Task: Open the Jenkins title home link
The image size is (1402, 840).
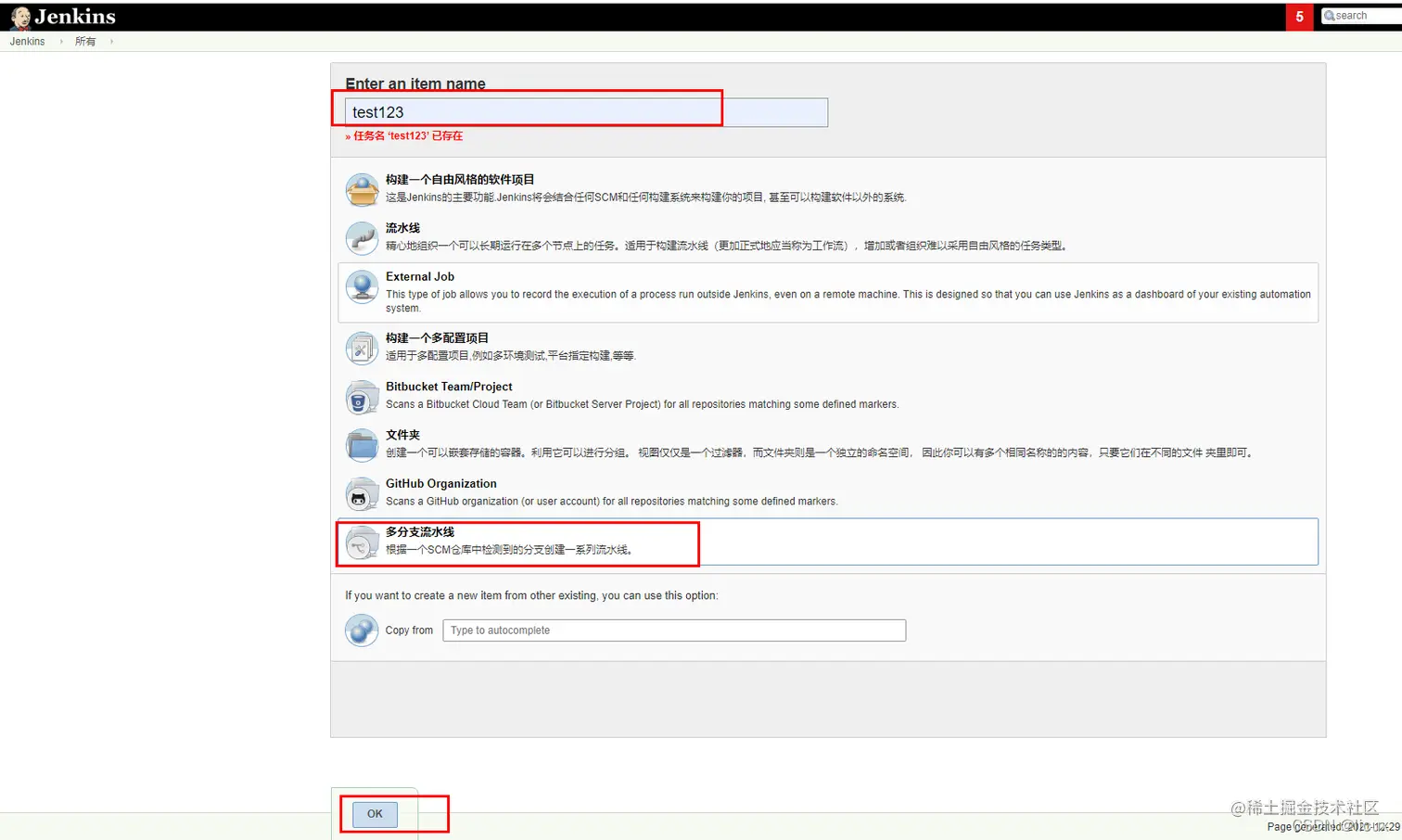Action: coord(75,17)
